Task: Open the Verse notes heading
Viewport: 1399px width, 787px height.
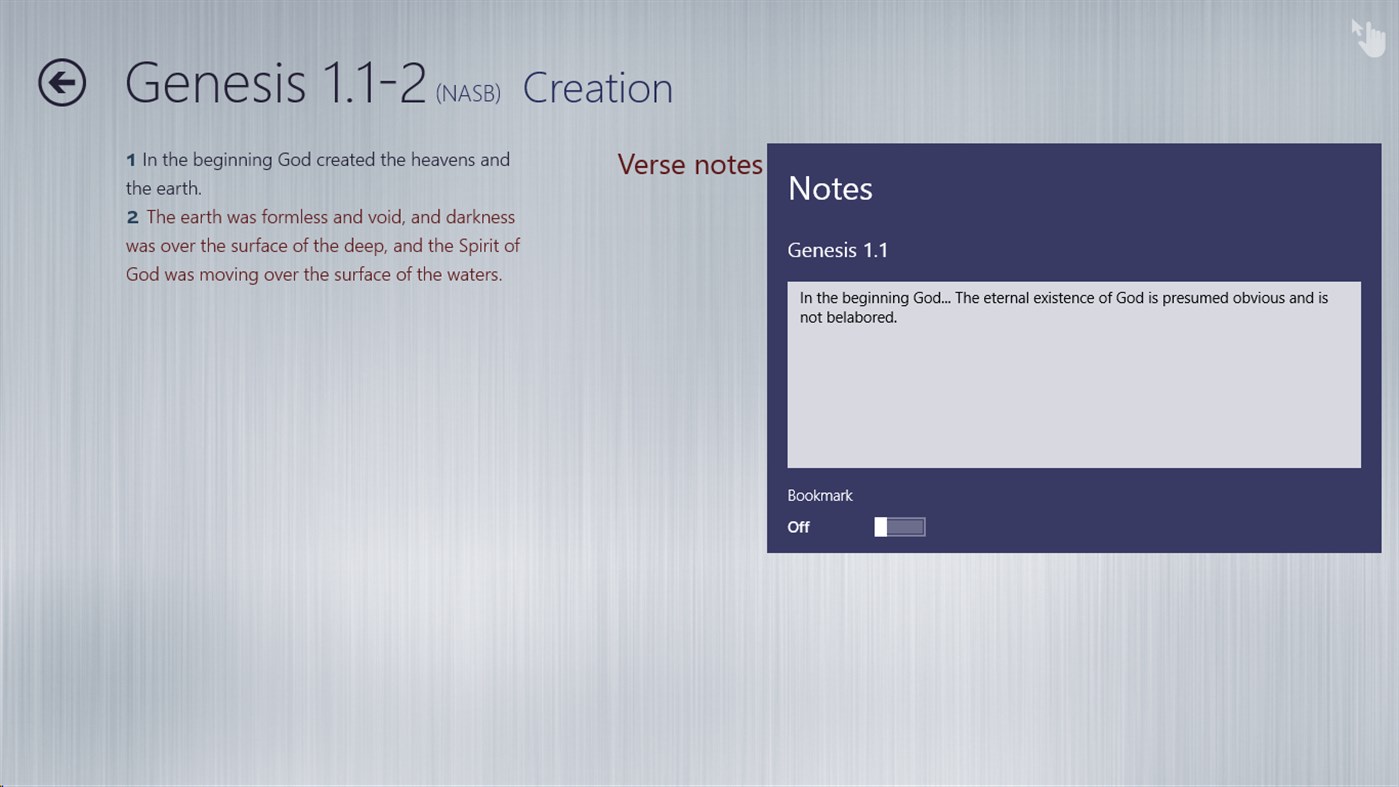Action: (690, 164)
